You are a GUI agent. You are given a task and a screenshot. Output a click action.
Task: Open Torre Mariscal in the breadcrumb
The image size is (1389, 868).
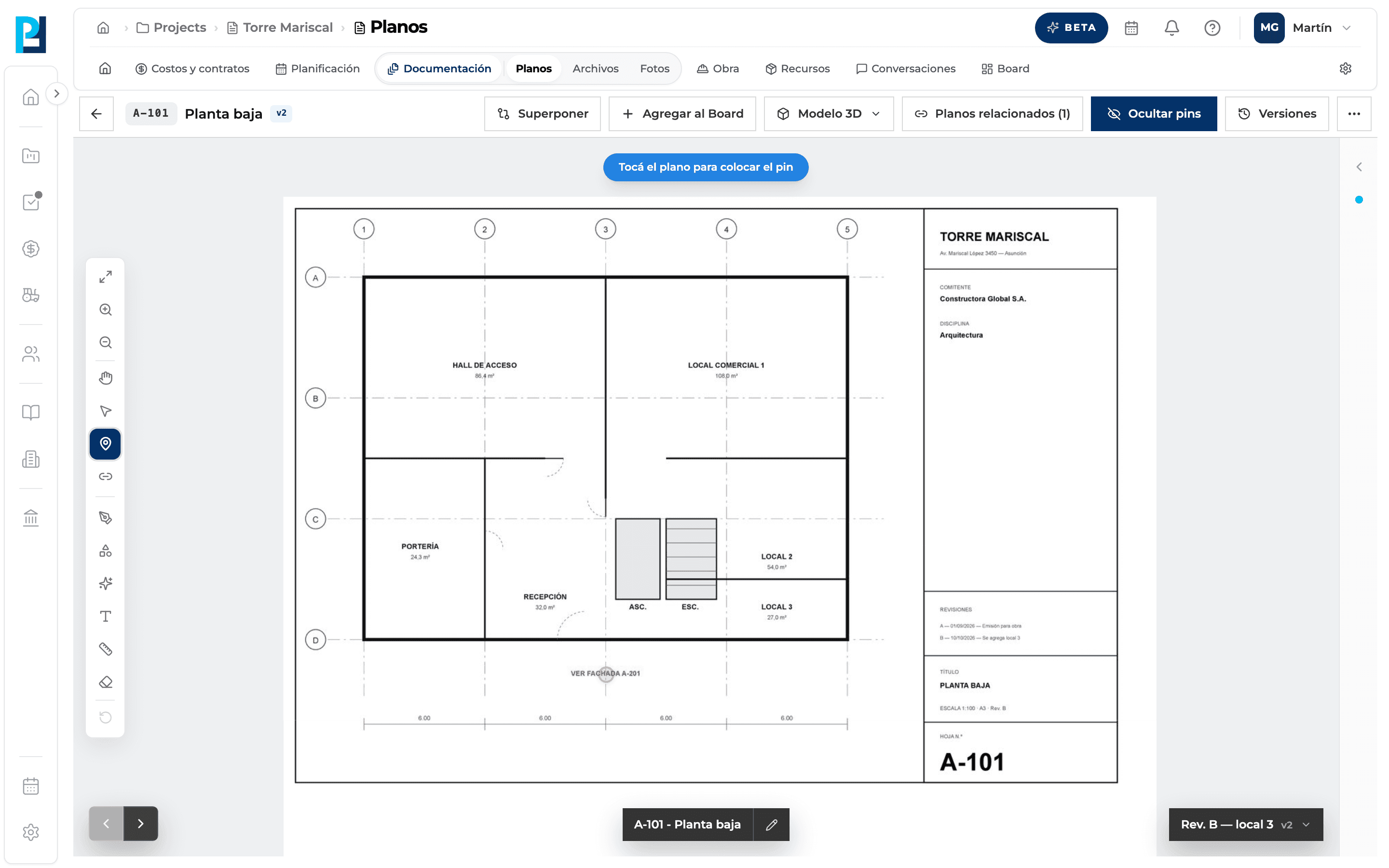pyautogui.click(x=280, y=27)
